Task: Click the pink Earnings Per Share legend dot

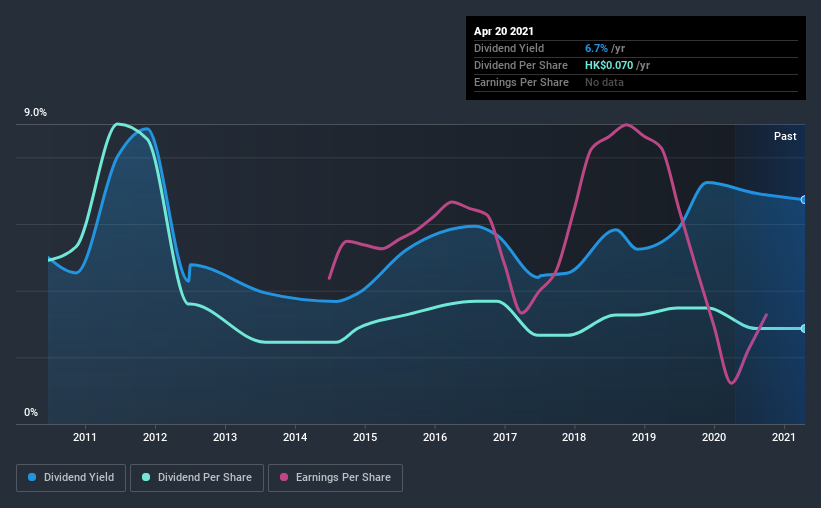Action: click(x=284, y=477)
